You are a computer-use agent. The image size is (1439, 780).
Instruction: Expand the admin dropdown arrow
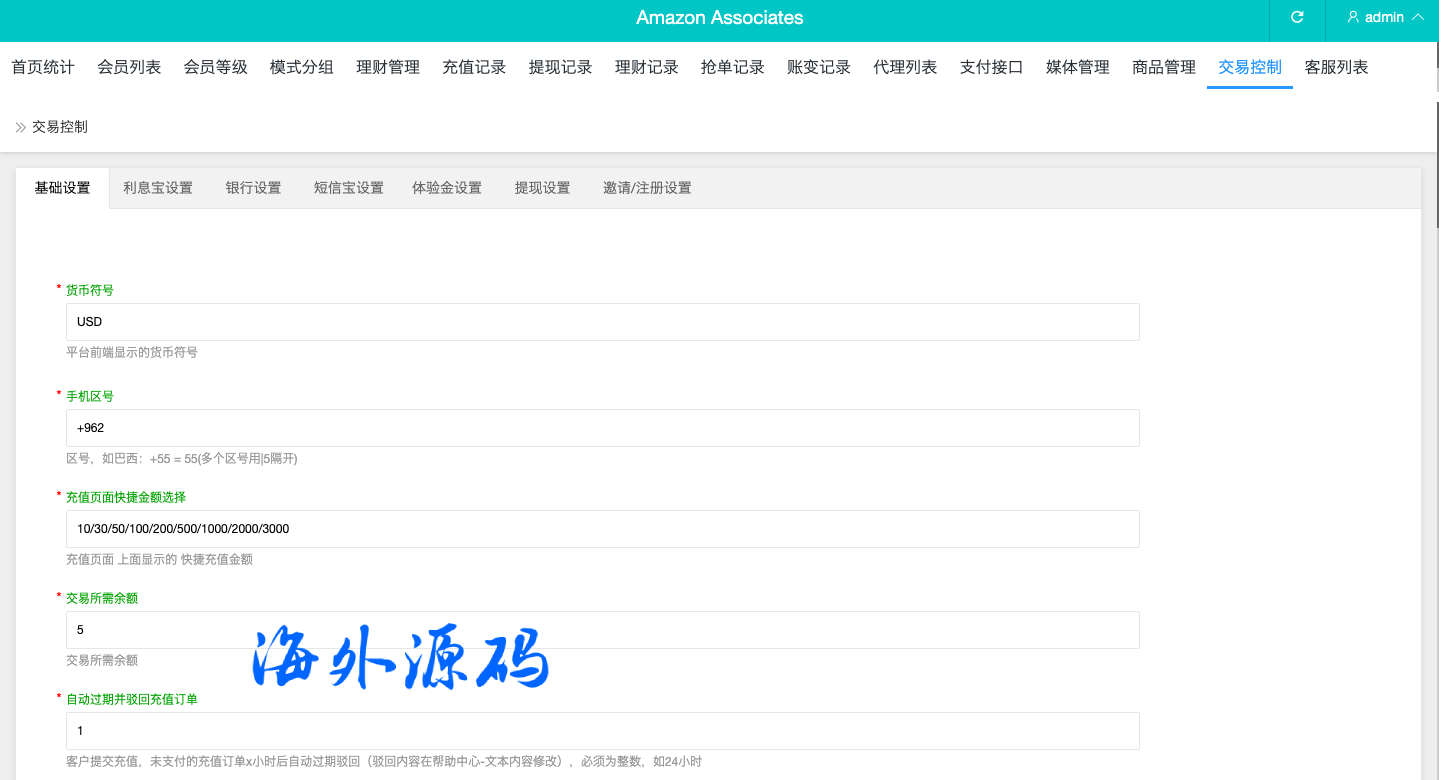pyautogui.click(x=1417, y=18)
